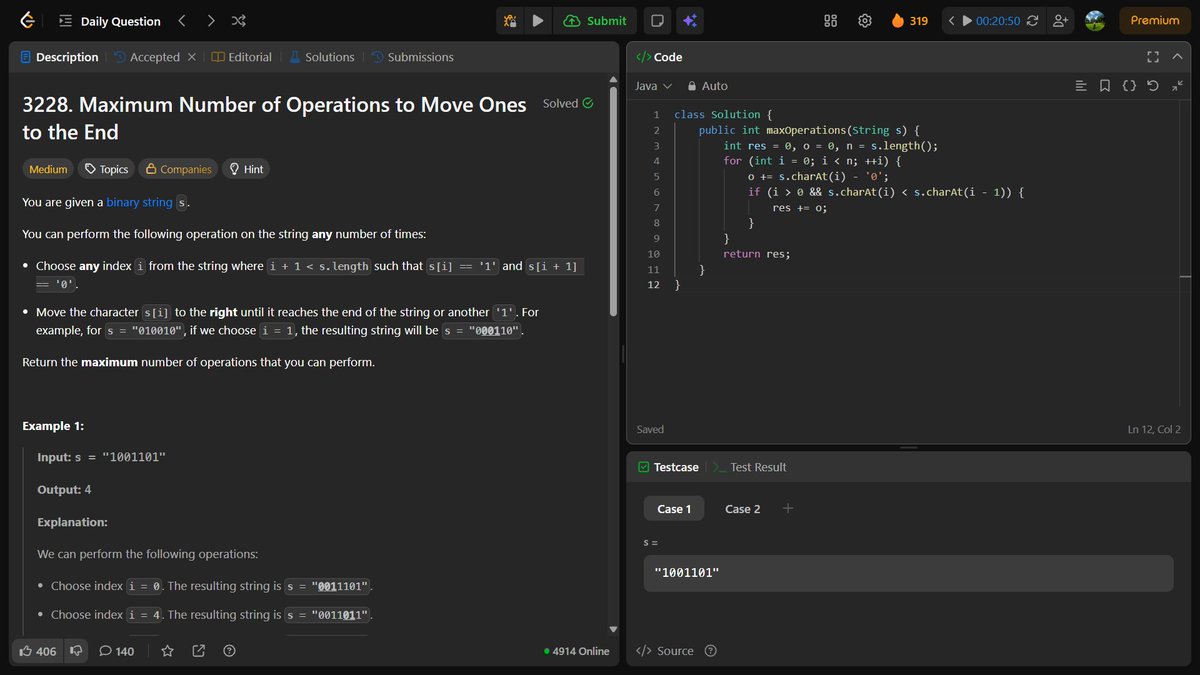Viewport: 1200px width, 675px height.
Task: Format the code with the align icon
Action: pos(1081,86)
